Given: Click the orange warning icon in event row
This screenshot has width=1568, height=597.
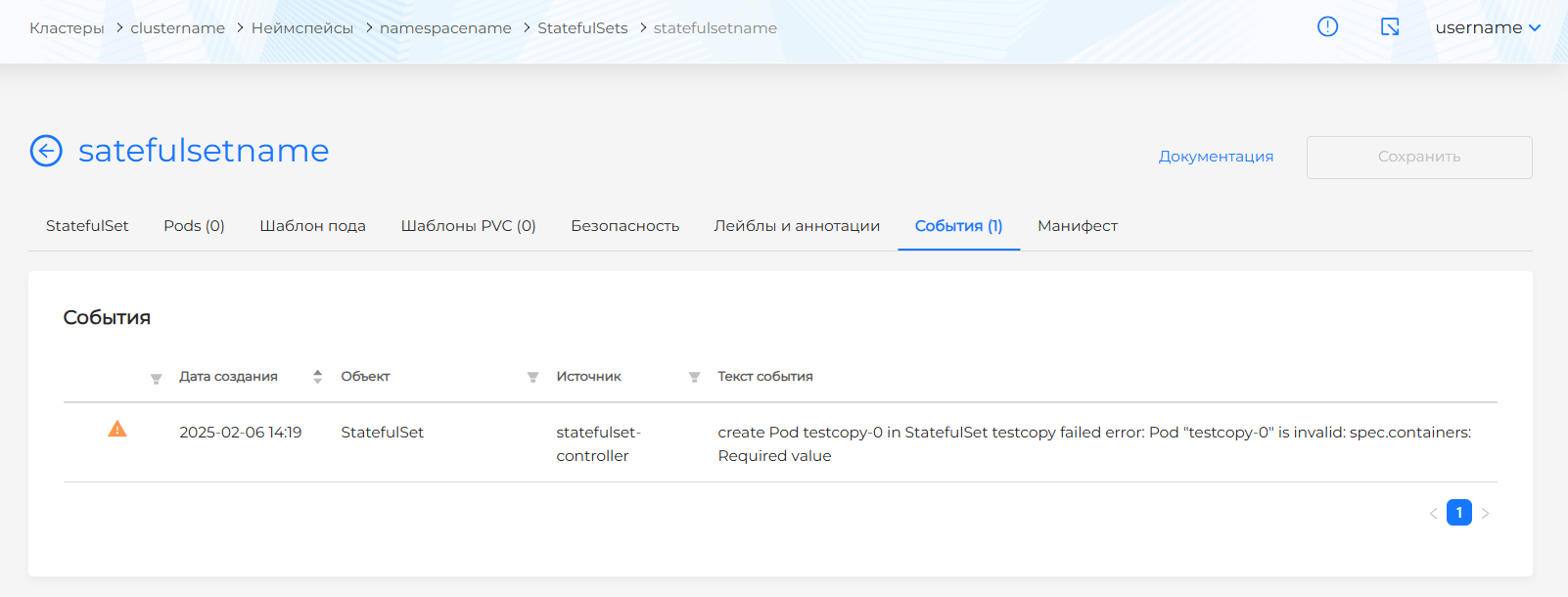Looking at the screenshot, I should [x=117, y=430].
